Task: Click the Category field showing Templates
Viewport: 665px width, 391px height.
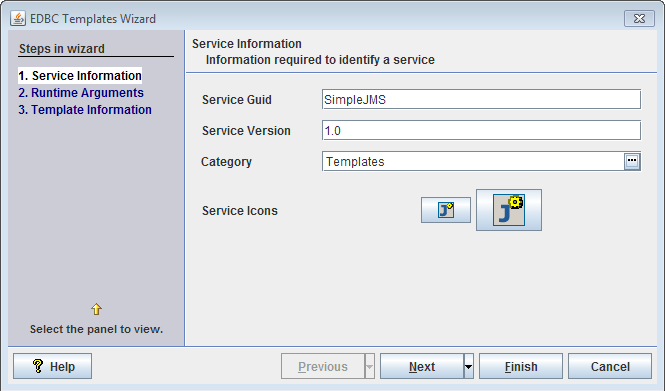Action: pyautogui.click(x=473, y=162)
